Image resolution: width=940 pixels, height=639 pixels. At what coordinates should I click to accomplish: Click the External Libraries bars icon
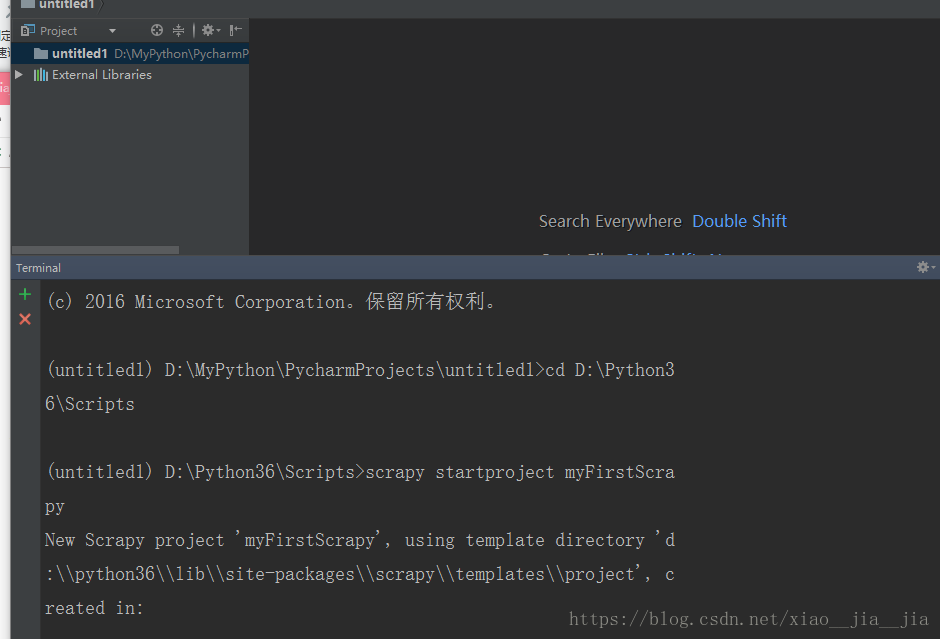pyautogui.click(x=41, y=74)
